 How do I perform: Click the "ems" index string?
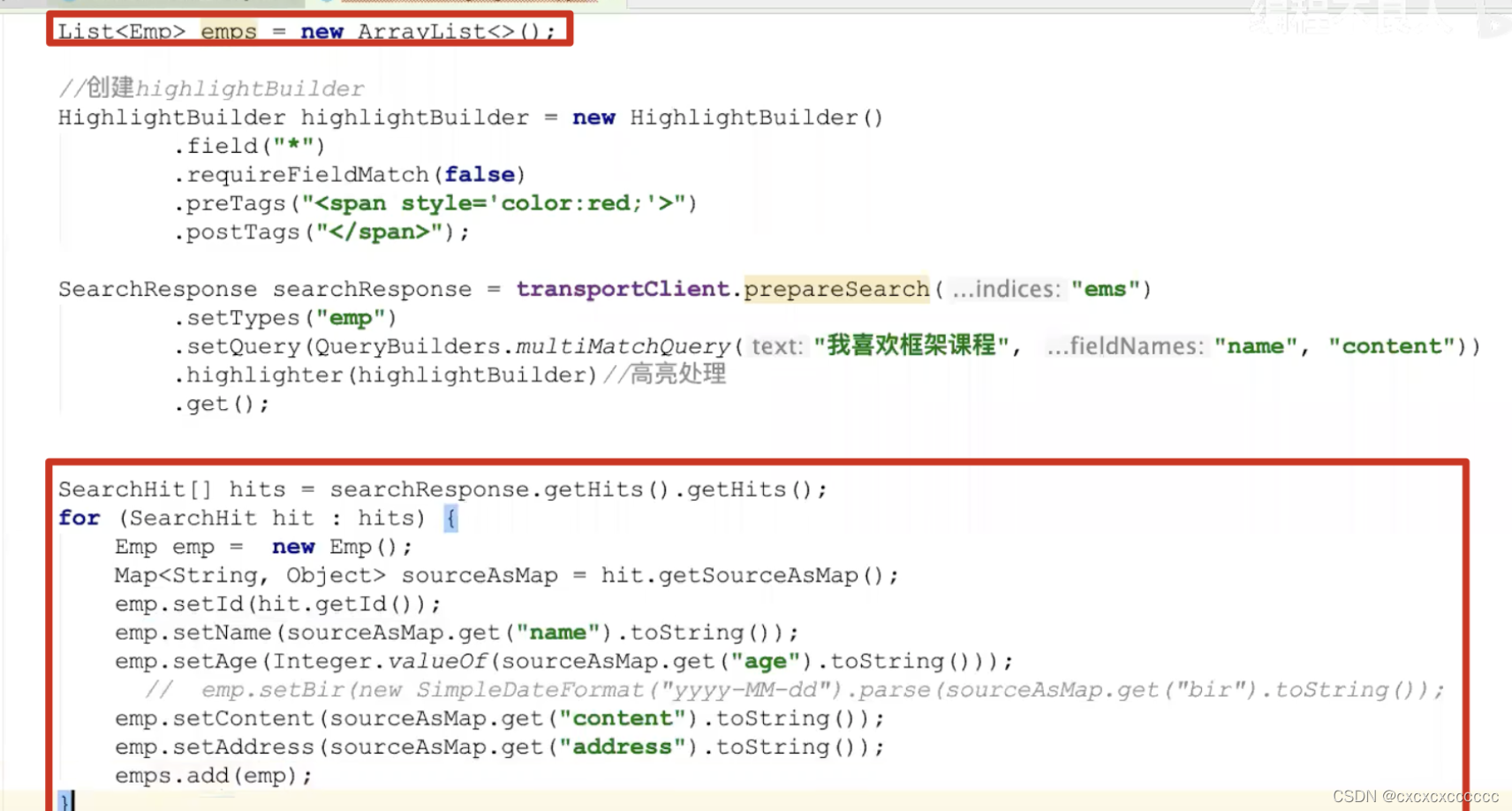pyautogui.click(x=1105, y=289)
